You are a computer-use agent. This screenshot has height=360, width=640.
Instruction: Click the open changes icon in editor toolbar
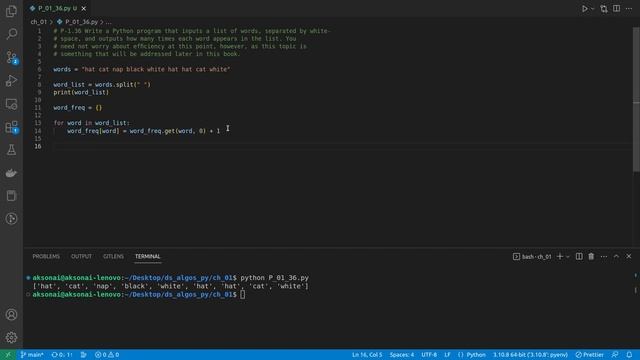(604, 9)
